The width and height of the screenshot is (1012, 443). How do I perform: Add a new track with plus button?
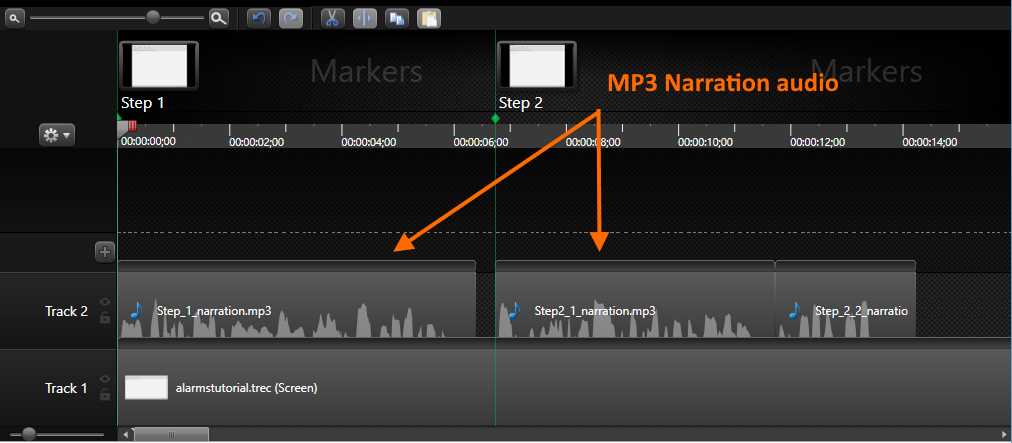tap(105, 252)
